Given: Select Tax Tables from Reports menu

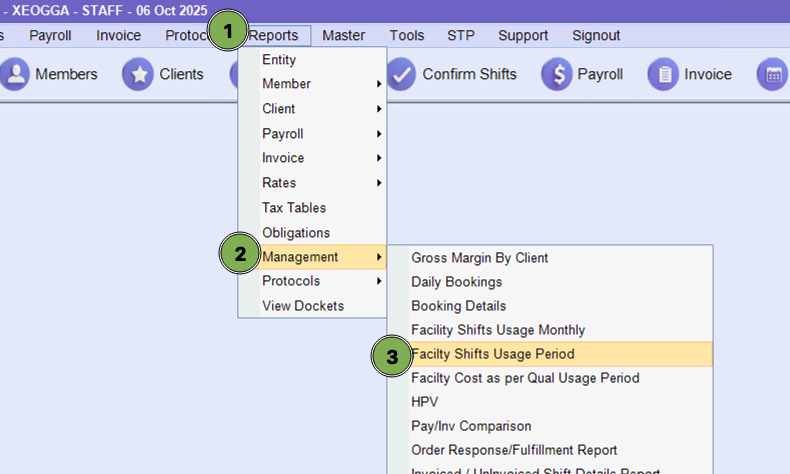Looking at the screenshot, I should [294, 208].
